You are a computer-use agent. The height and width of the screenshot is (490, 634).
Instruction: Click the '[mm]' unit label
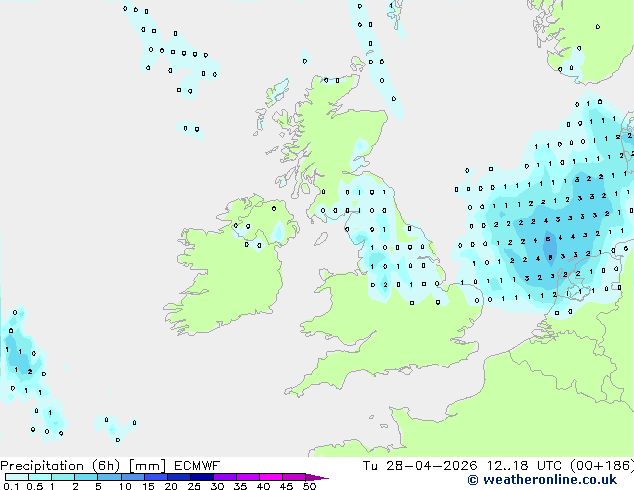point(147,466)
